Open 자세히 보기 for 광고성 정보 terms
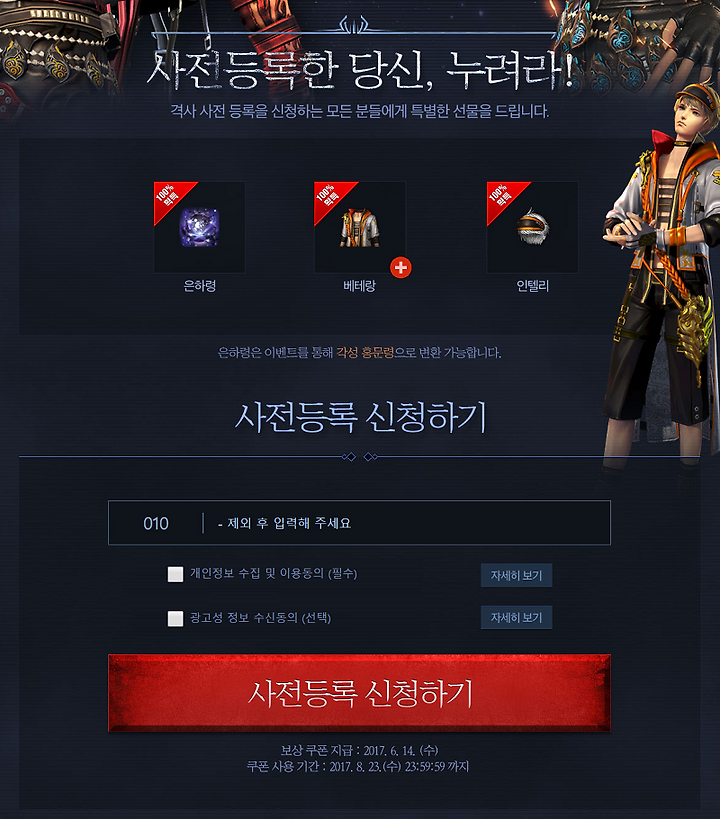This screenshot has height=819, width=720. click(516, 617)
